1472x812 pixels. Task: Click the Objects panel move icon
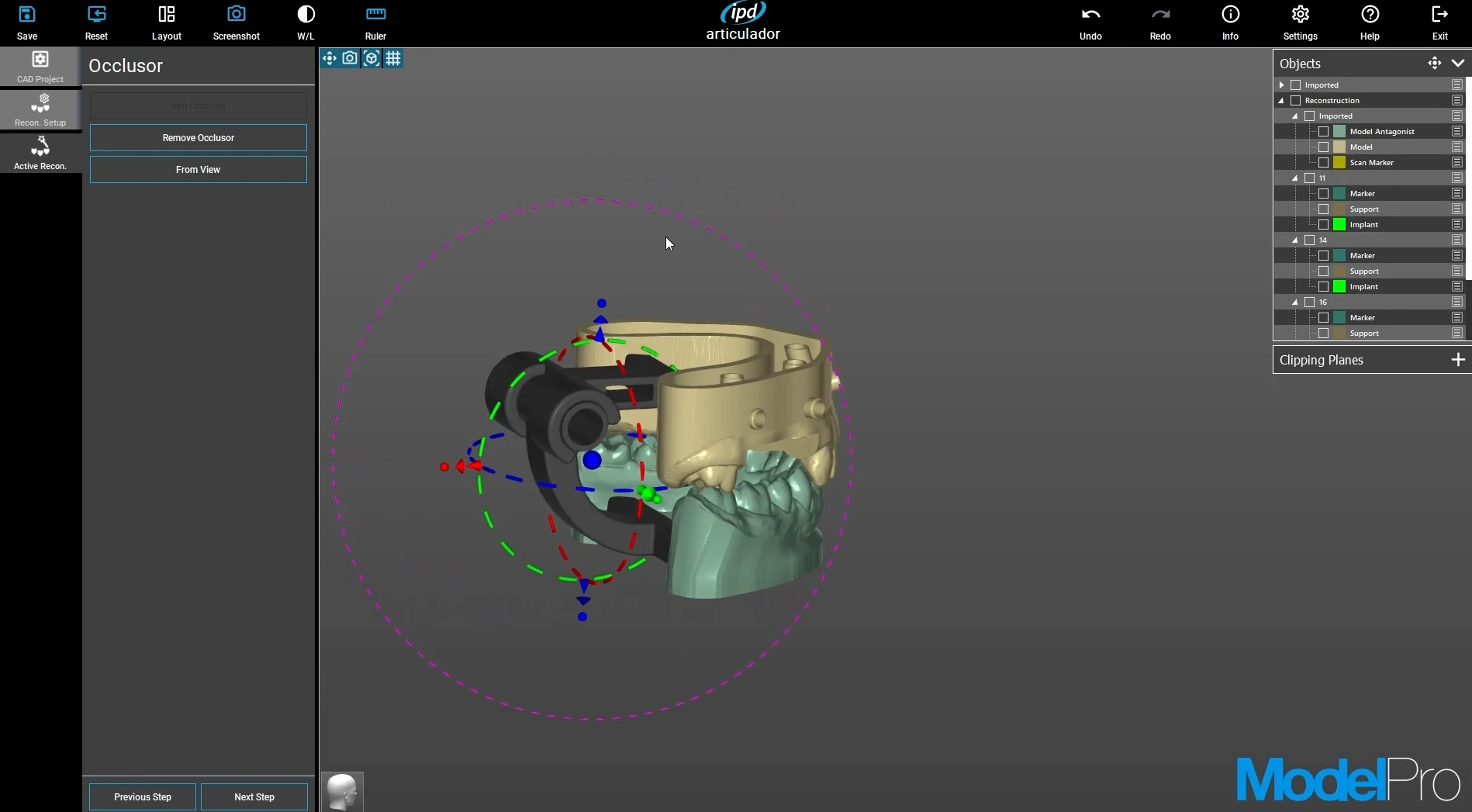tap(1435, 63)
